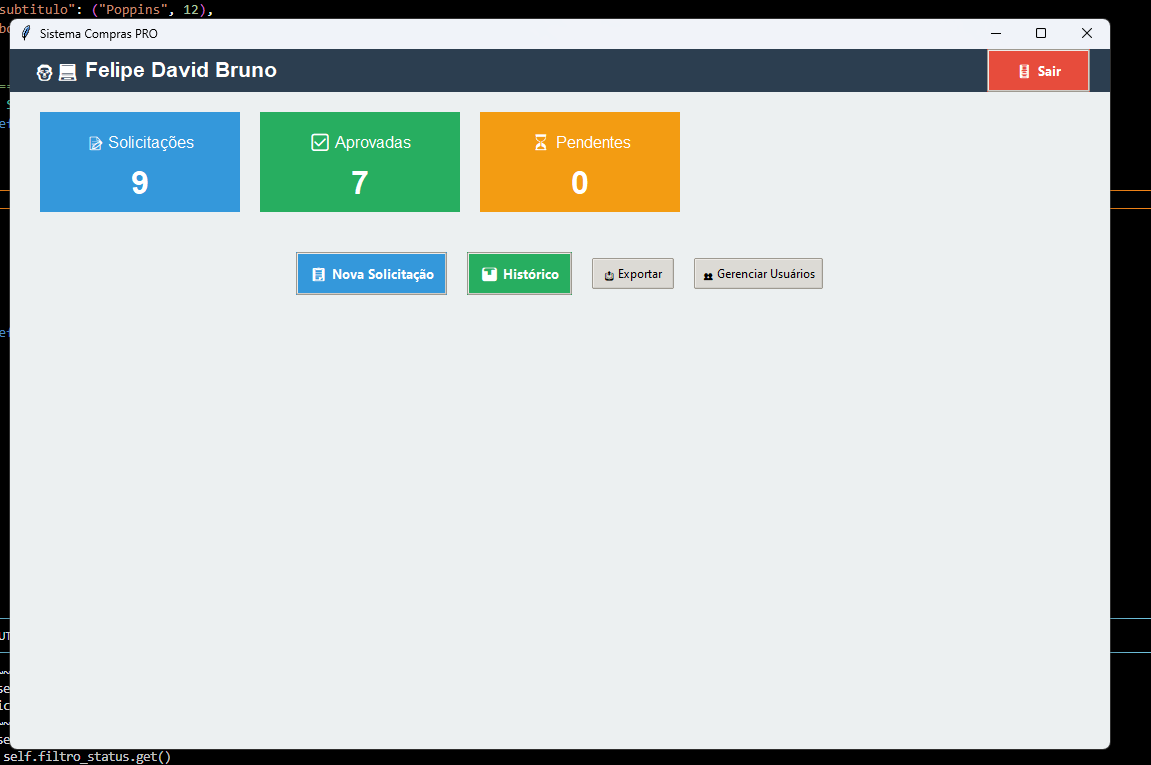Close the Sistema Compras PRO window
Image resolution: width=1151 pixels, height=765 pixels.
(x=1087, y=33)
